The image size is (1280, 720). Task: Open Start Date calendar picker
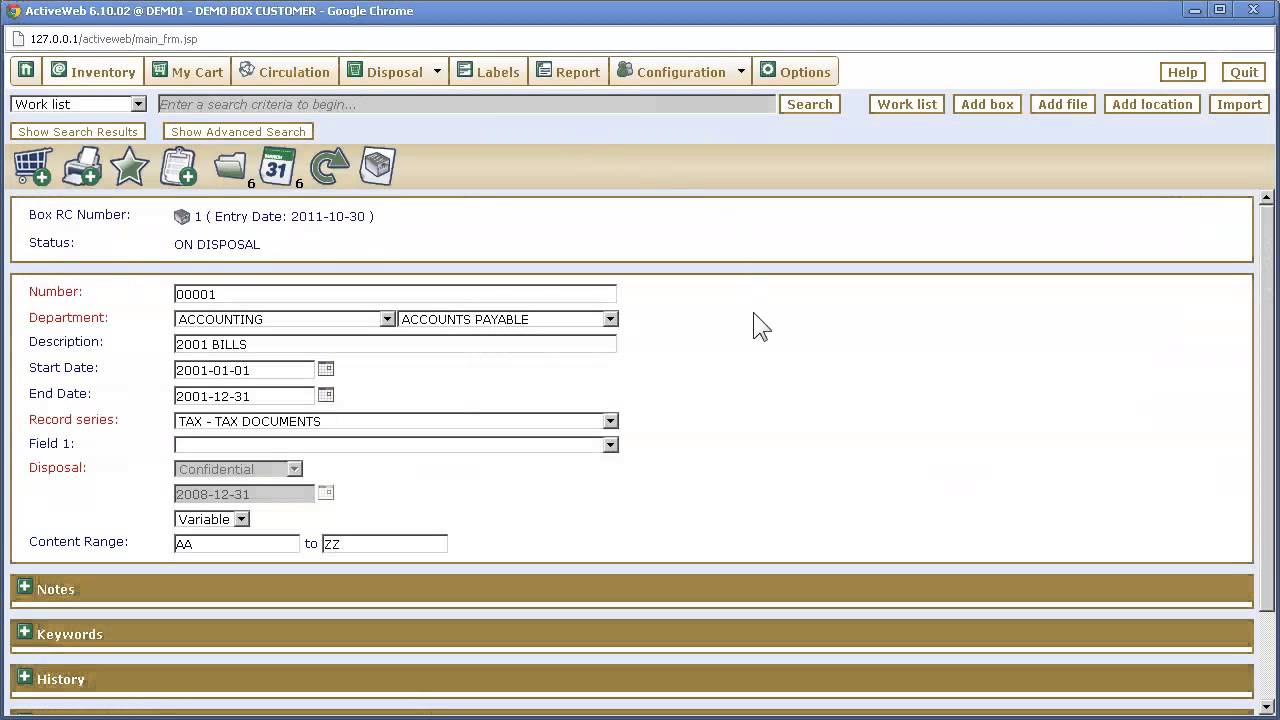326,369
